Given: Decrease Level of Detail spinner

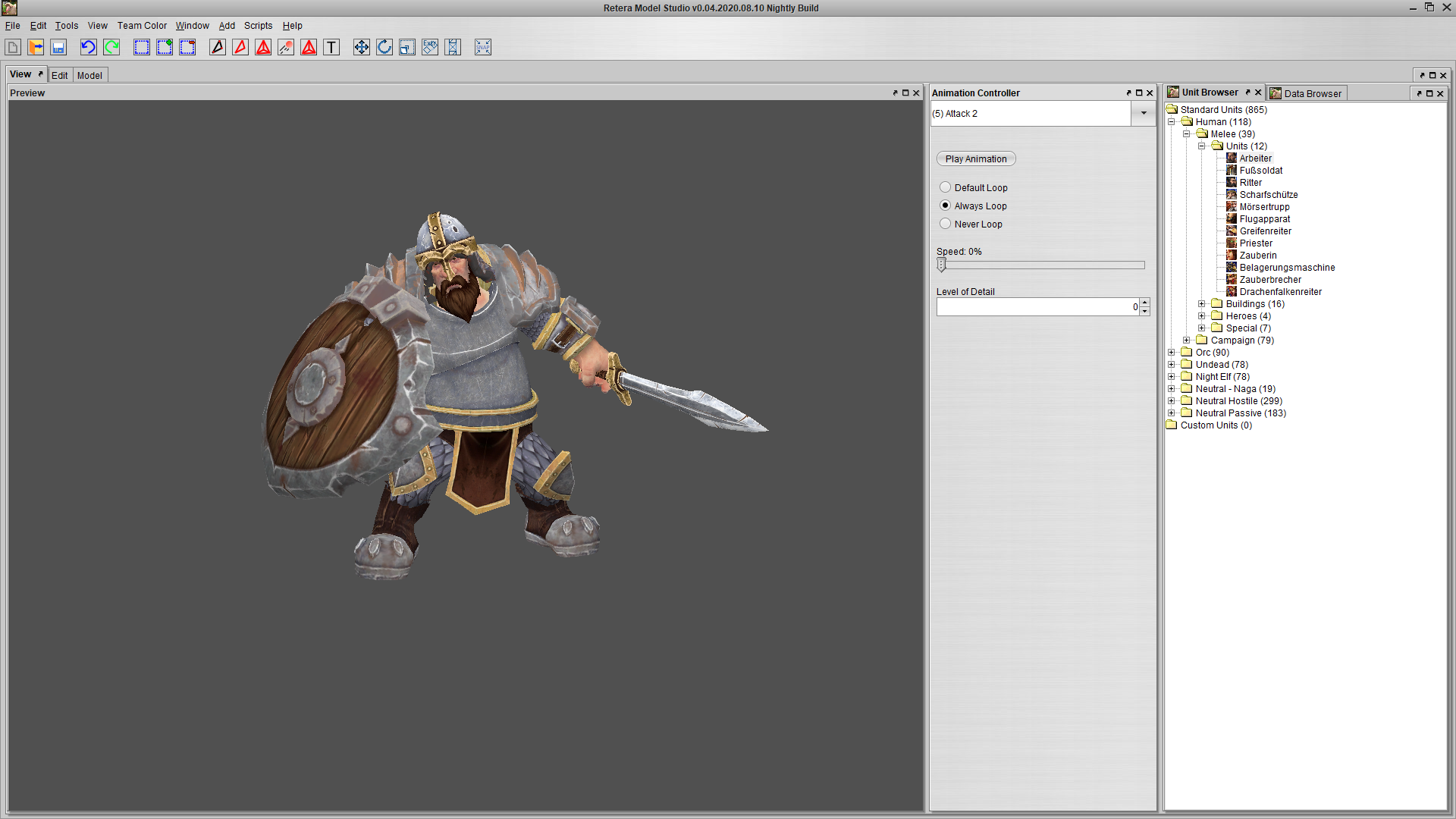Looking at the screenshot, I should tap(1145, 311).
